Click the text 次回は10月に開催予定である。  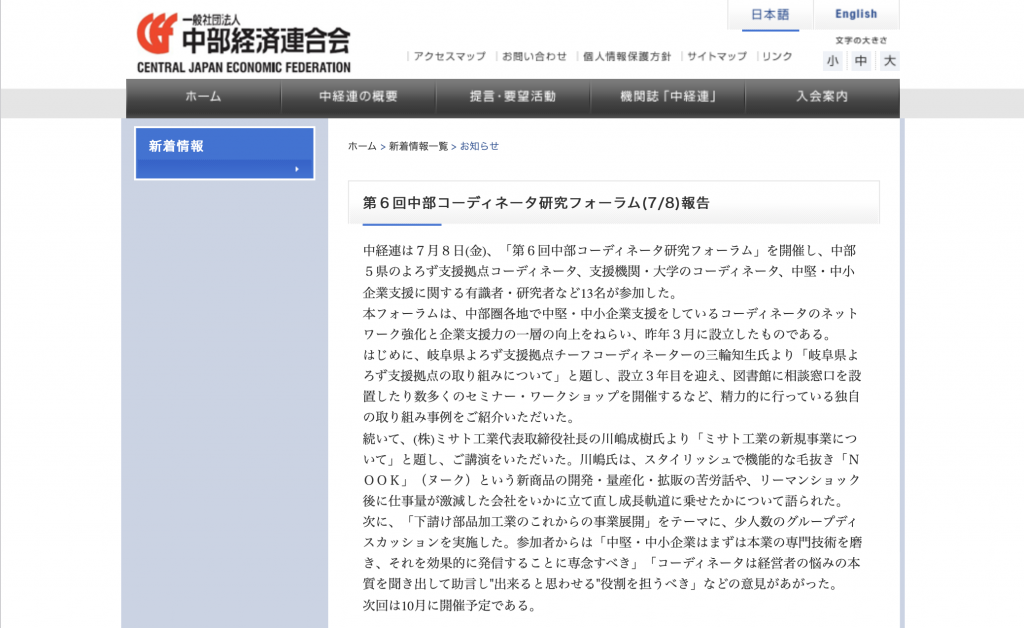pyautogui.click(x=451, y=605)
